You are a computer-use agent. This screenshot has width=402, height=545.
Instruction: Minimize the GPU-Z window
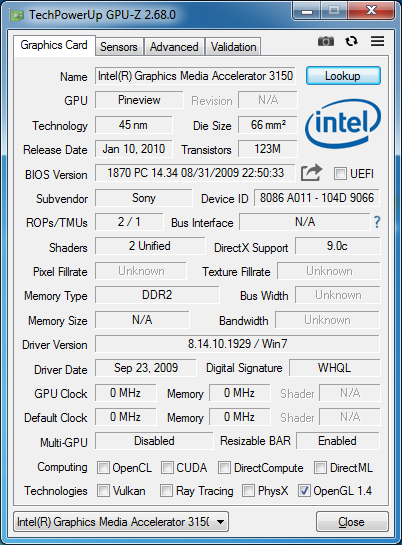tap(306, 11)
